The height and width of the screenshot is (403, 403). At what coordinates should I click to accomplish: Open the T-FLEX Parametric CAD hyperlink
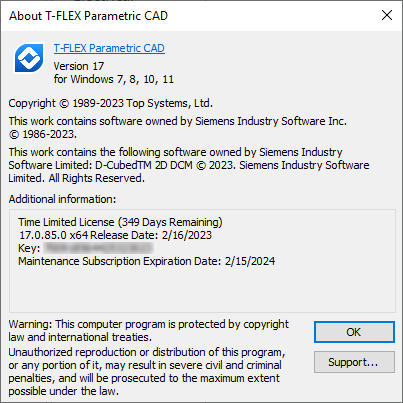click(109, 48)
